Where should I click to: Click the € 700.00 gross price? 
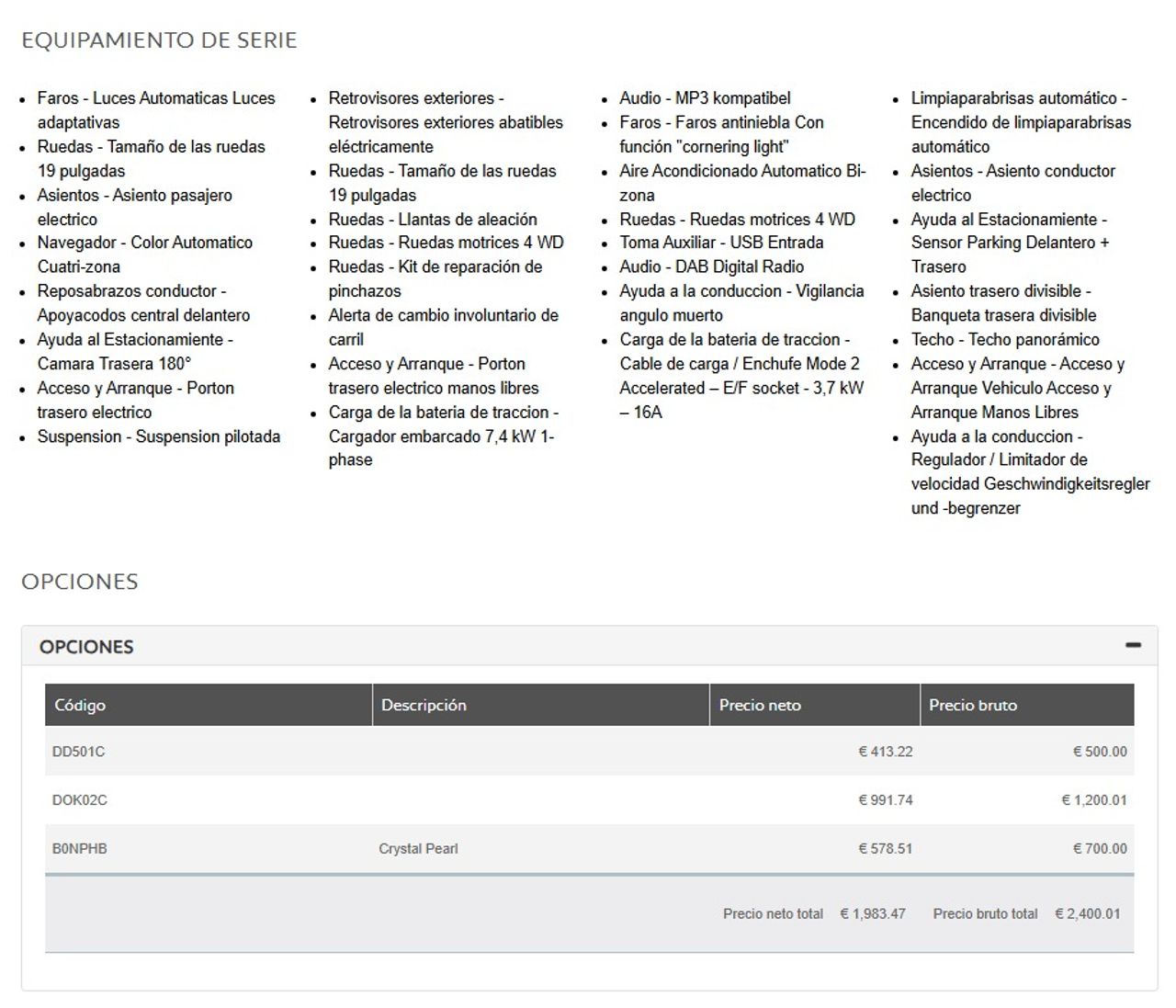click(1100, 849)
